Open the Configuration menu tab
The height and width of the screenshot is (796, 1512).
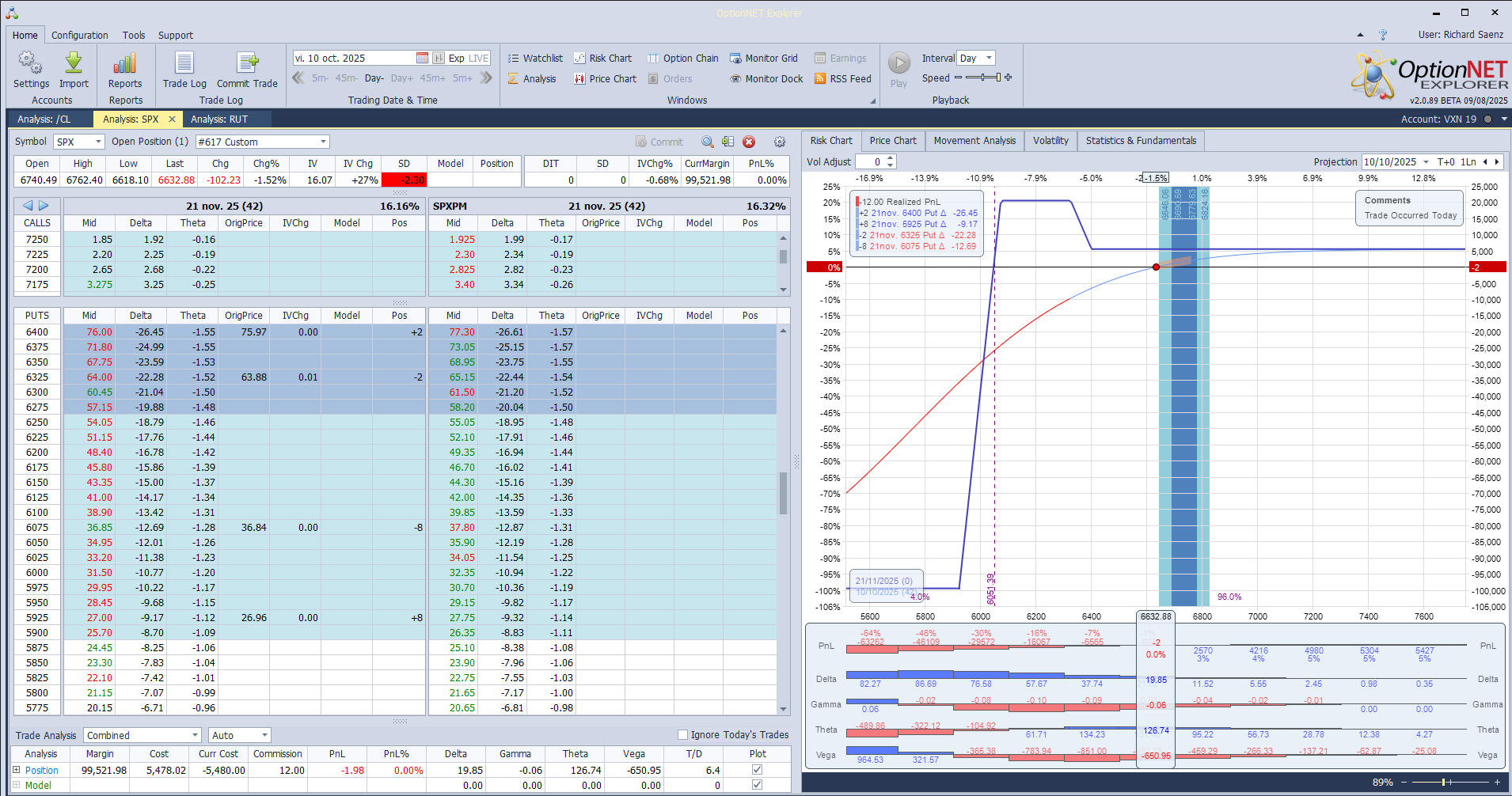pos(79,36)
